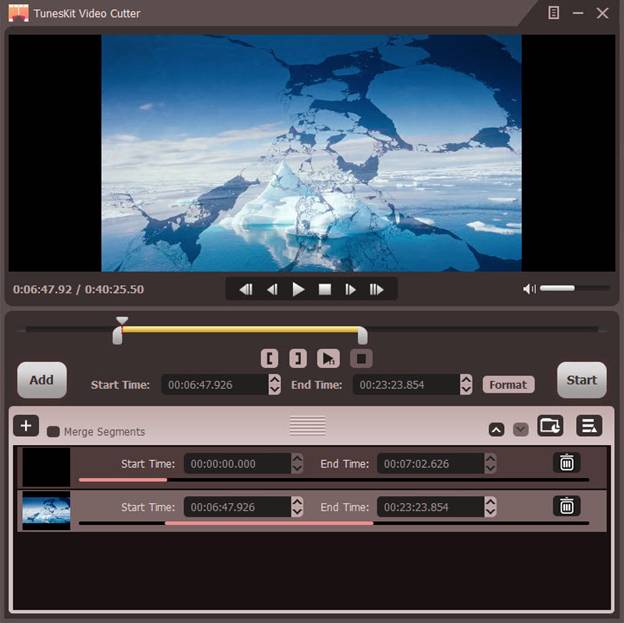The image size is (624, 623).
Task: Select the iceberg thumbnail of second segment
Action: (x=46, y=510)
